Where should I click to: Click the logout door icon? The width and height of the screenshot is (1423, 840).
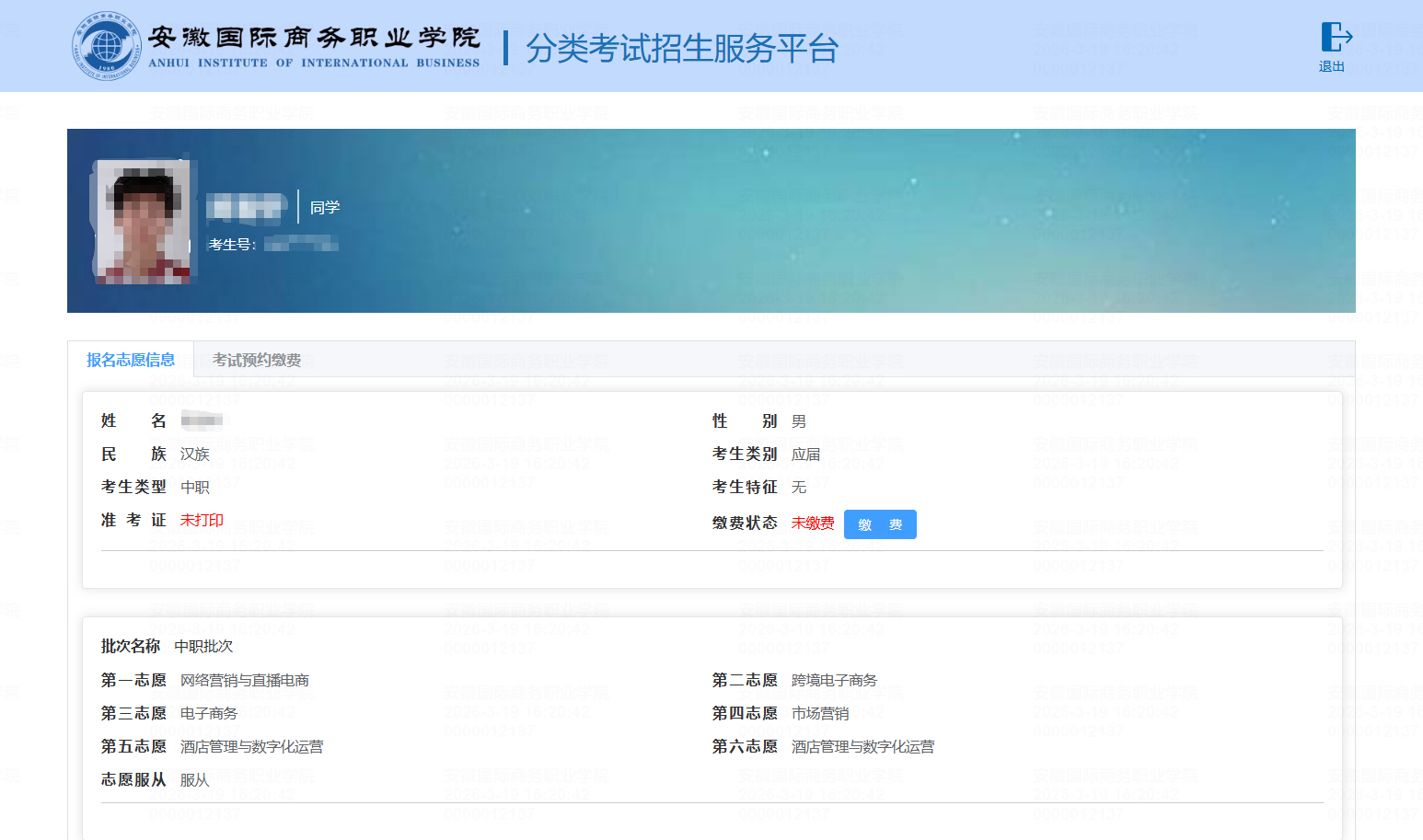pos(1336,37)
